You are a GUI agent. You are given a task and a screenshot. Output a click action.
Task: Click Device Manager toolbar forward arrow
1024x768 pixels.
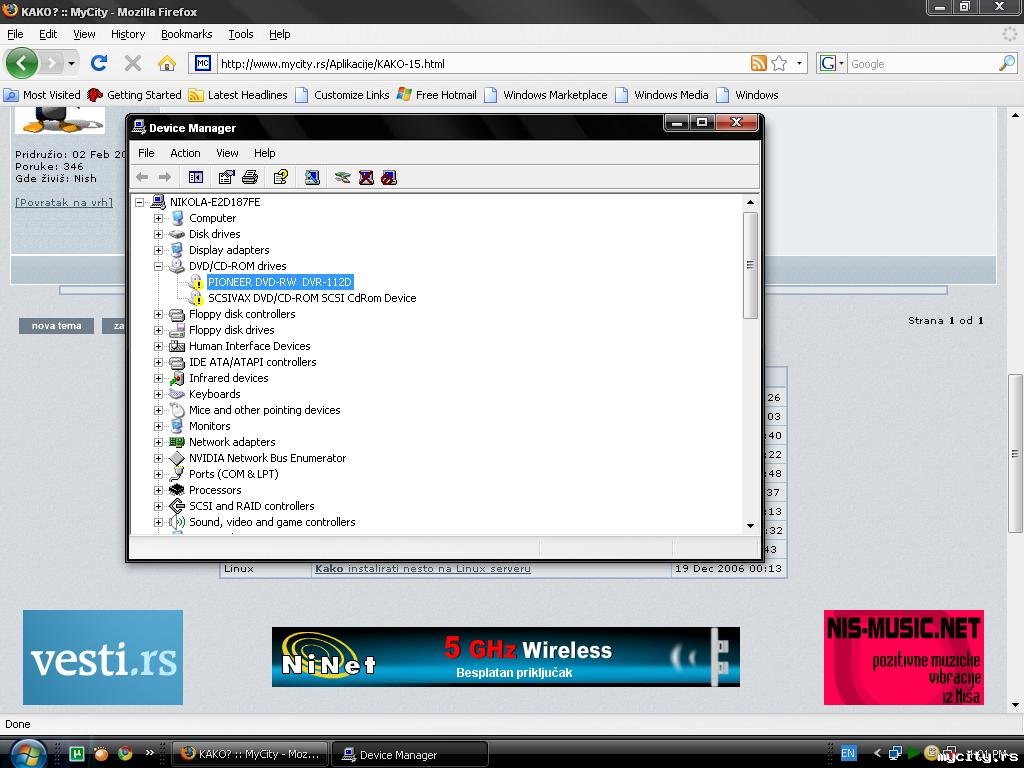165,177
